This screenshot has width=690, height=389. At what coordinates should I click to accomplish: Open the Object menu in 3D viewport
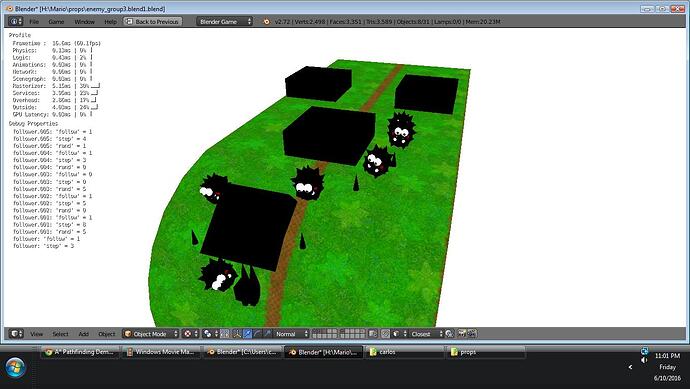tap(107, 334)
